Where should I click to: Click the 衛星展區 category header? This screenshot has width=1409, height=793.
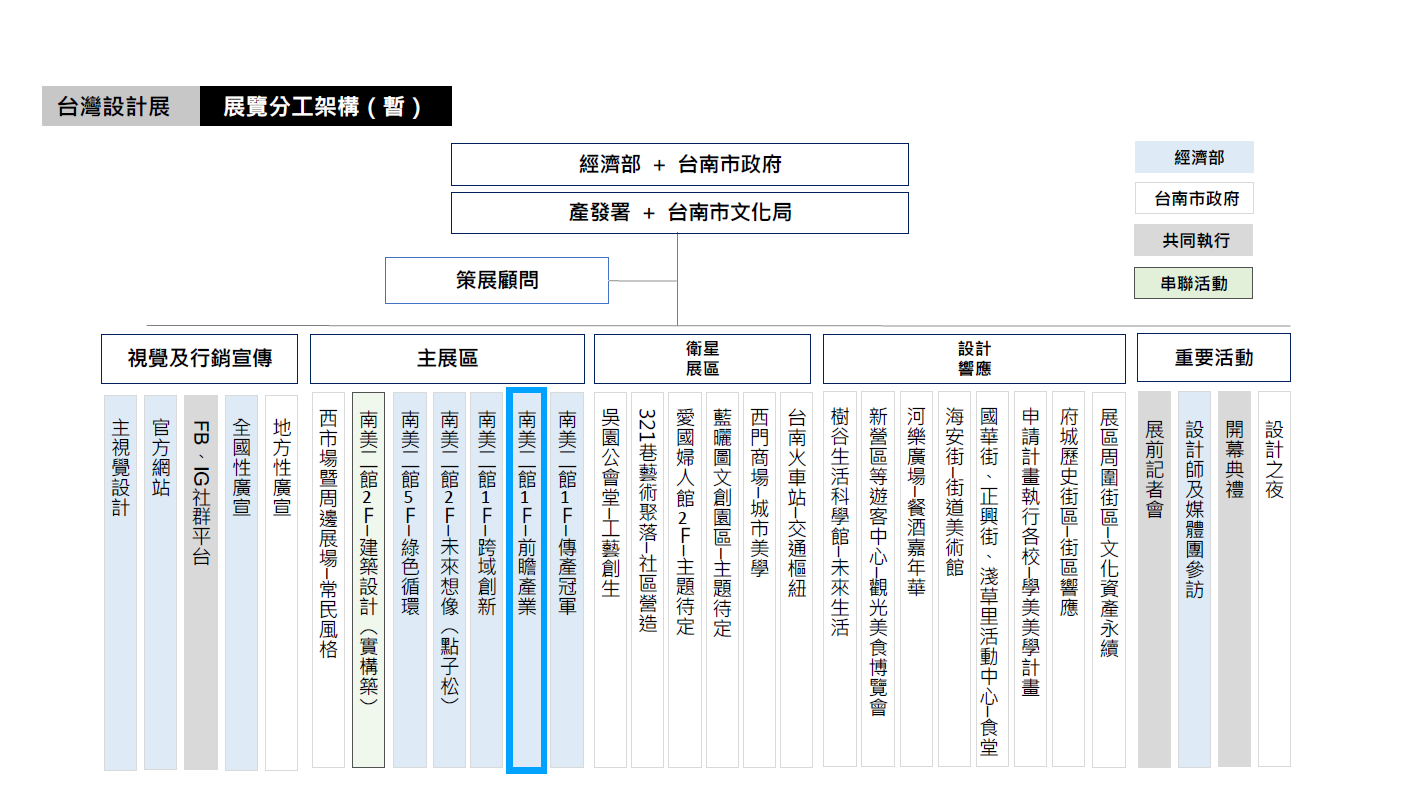(702, 358)
